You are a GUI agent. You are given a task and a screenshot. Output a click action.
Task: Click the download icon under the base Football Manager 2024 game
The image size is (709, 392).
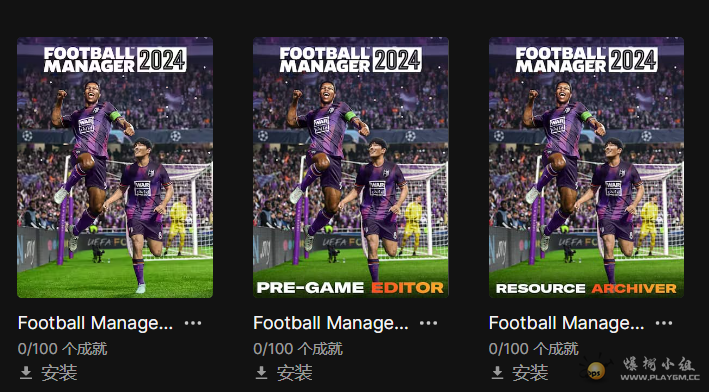(x=26, y=373)
